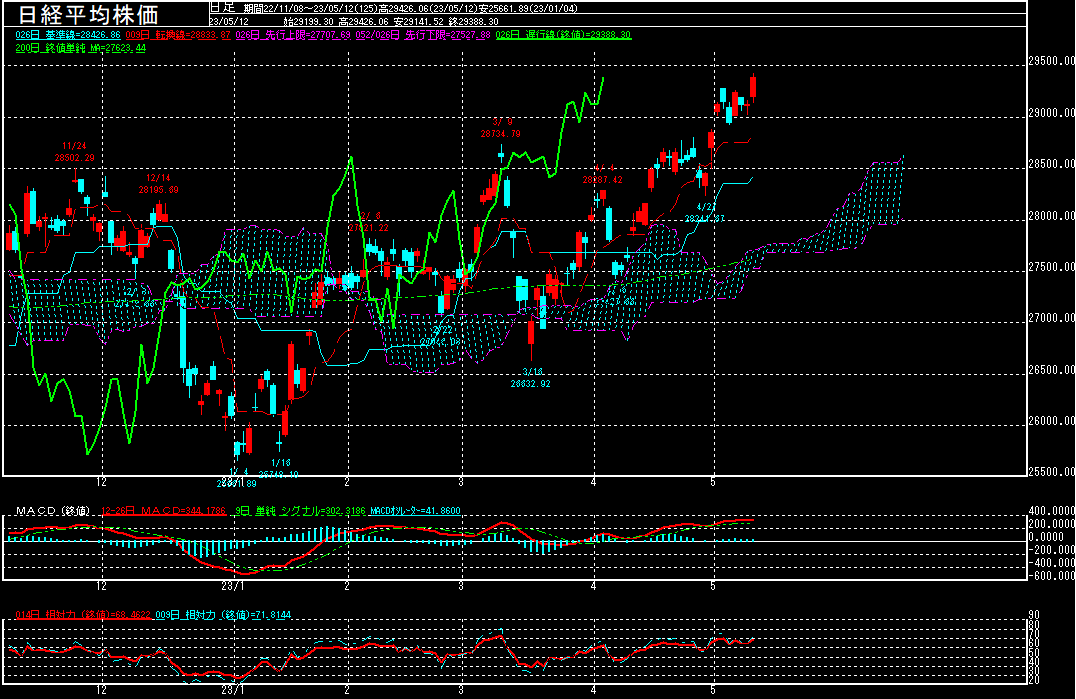
Task: Click the 026日 基準線=28426.86 legend entry
Action: click(x=68, y=35)
